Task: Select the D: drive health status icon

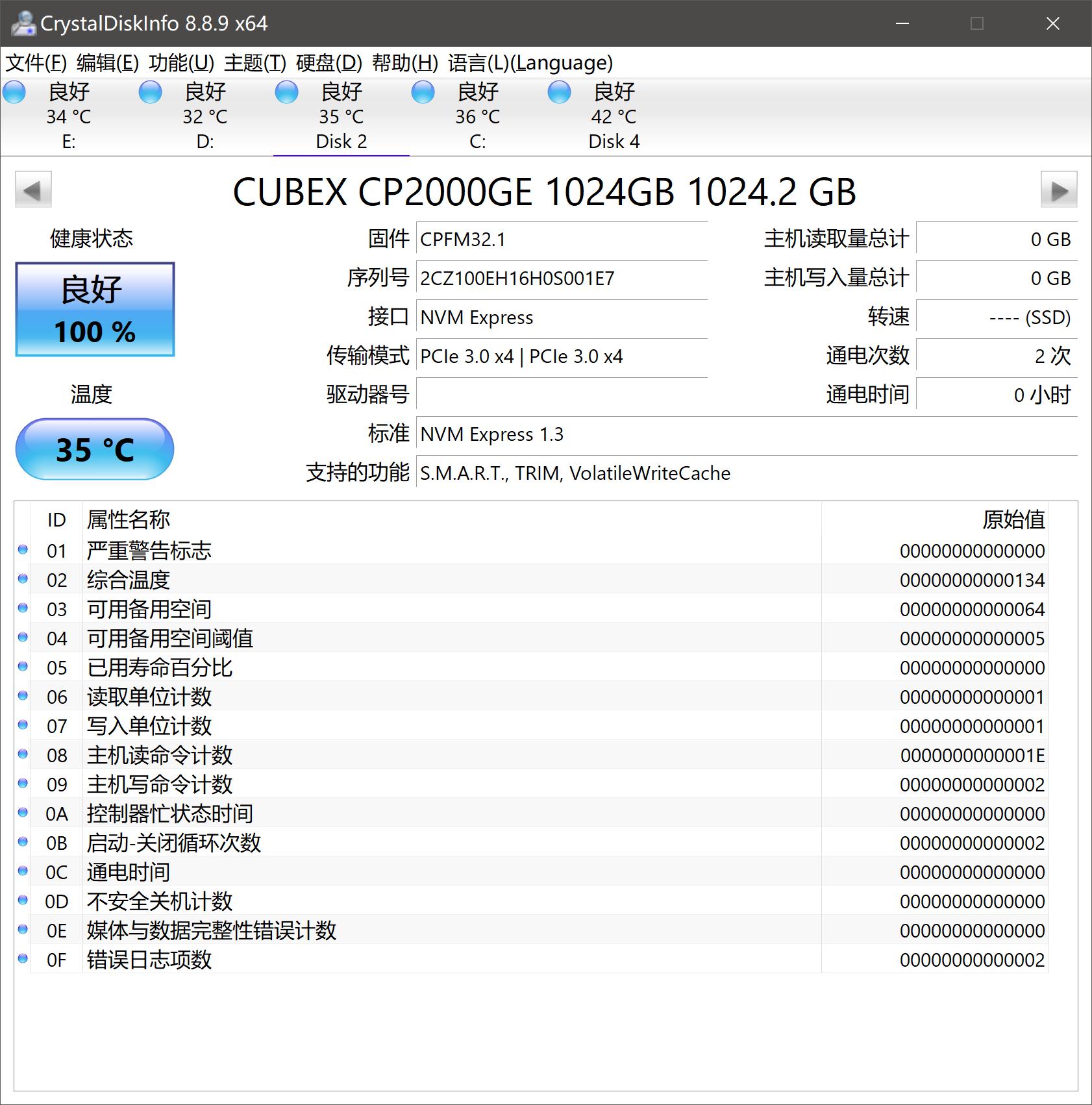Action: pyautogui.click(x=149, y=93)
